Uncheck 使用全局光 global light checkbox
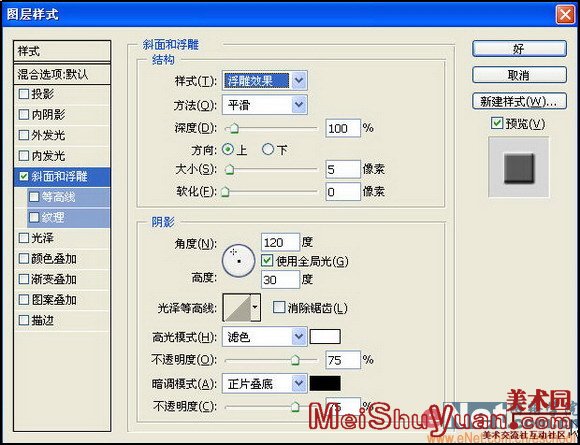This screenshot has width=580, height=445. click(267, 261)
